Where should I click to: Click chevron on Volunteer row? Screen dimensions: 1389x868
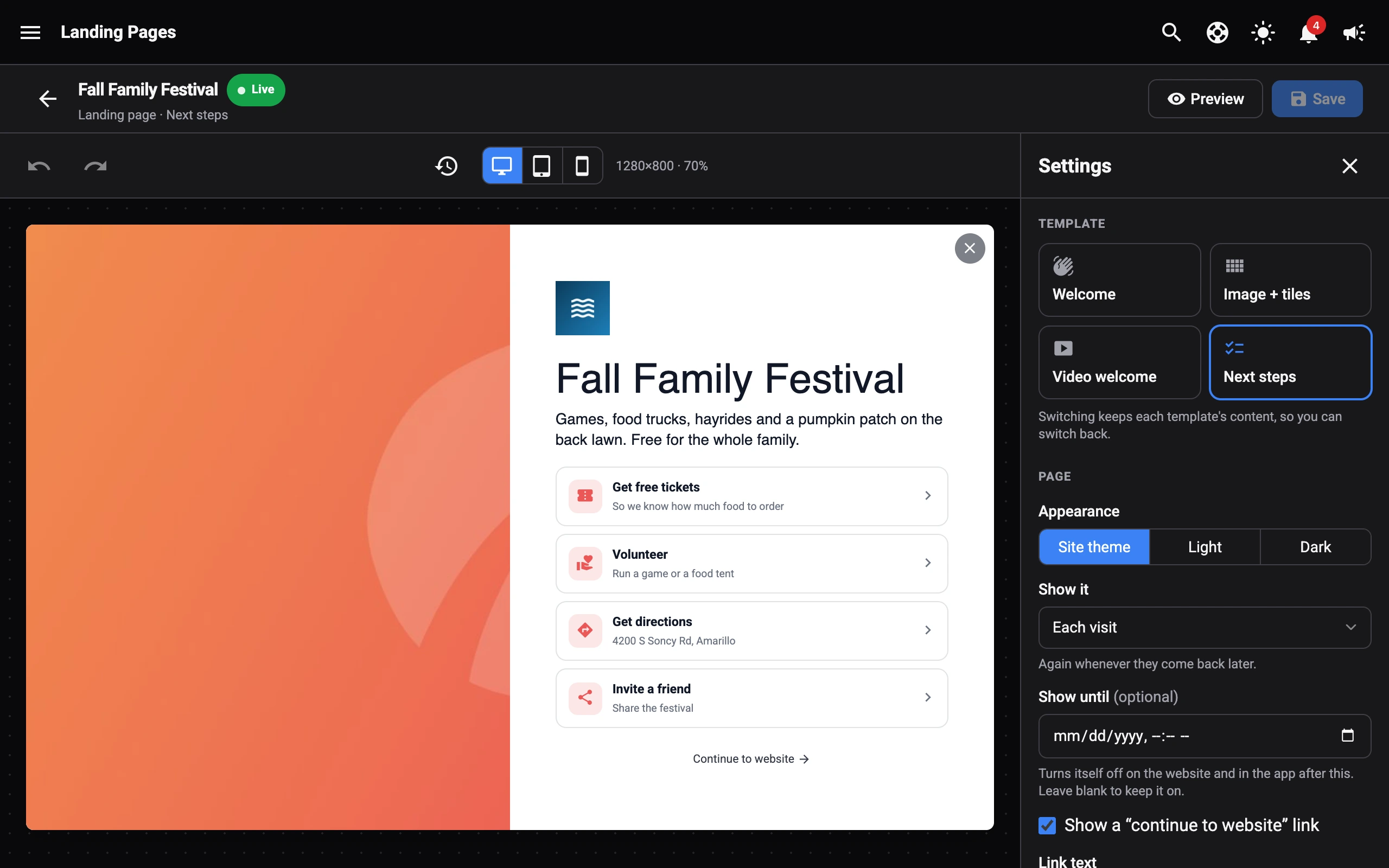(x=927, y=563)
